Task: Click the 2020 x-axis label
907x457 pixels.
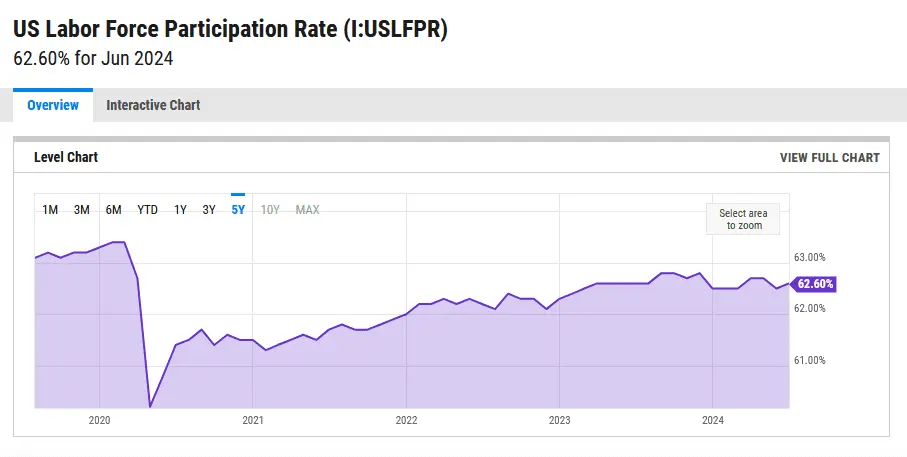Action: point(99,421)
